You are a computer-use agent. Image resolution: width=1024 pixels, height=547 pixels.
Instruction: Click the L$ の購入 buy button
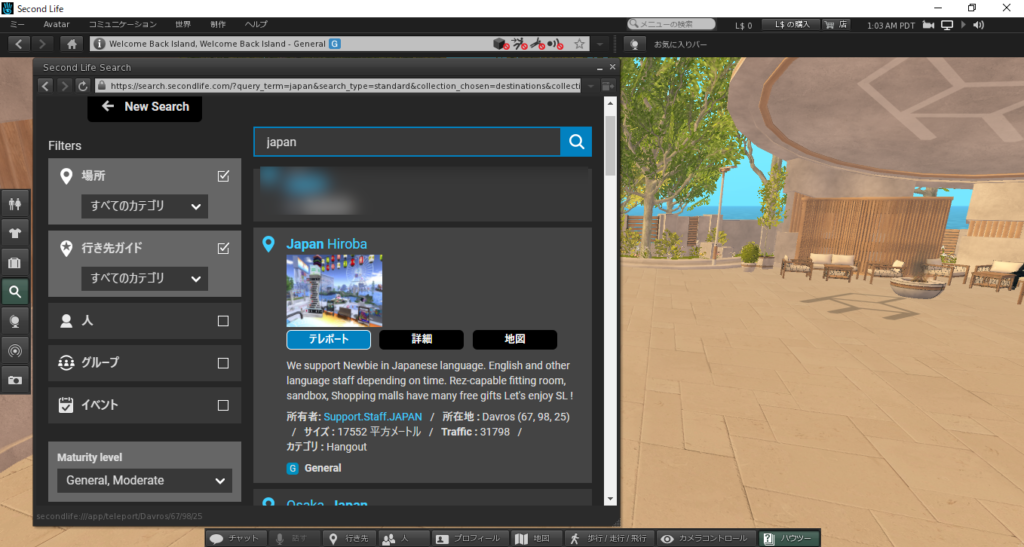pyautogui.click(x=792, y=25)
